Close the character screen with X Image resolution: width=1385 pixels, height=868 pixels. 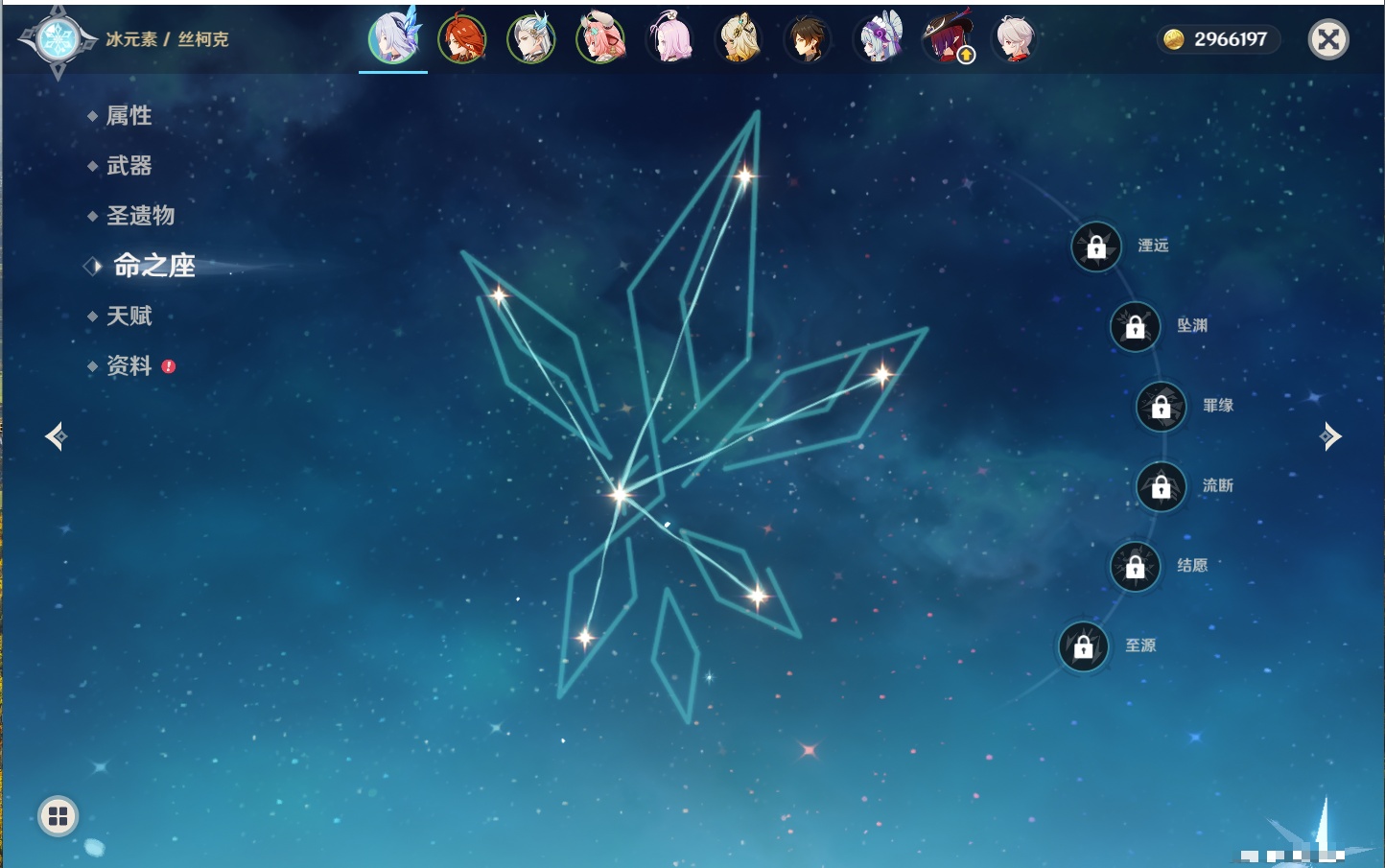[x=1328, y=39]
